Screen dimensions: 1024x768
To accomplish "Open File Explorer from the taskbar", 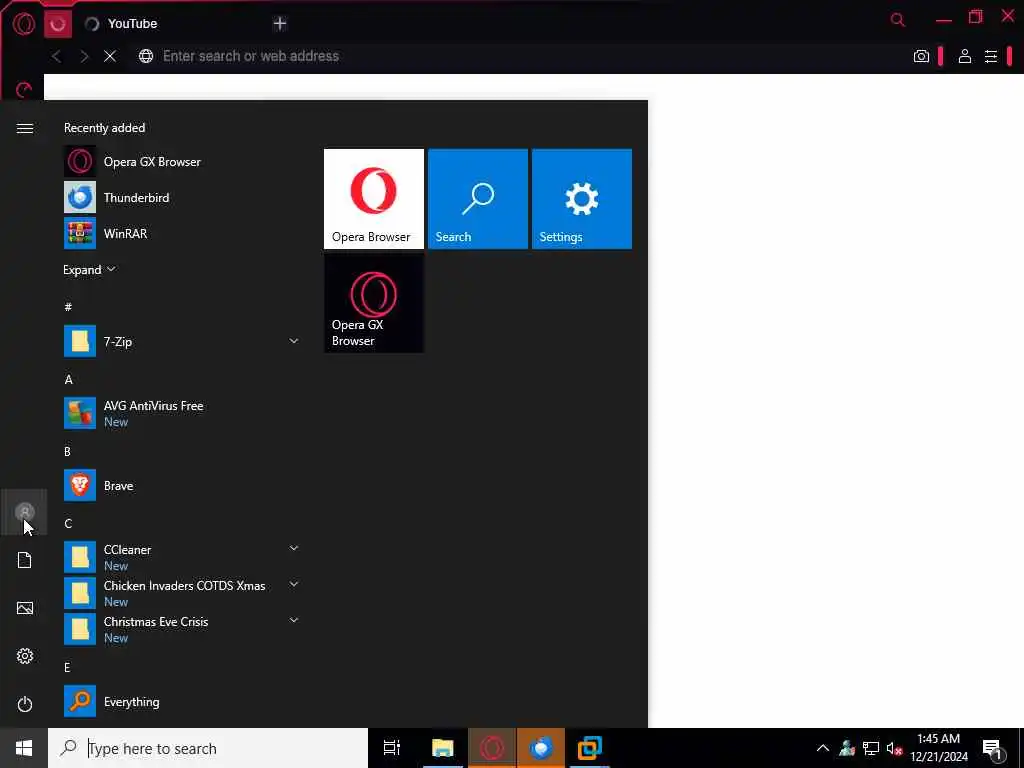I will pos(442,748).
